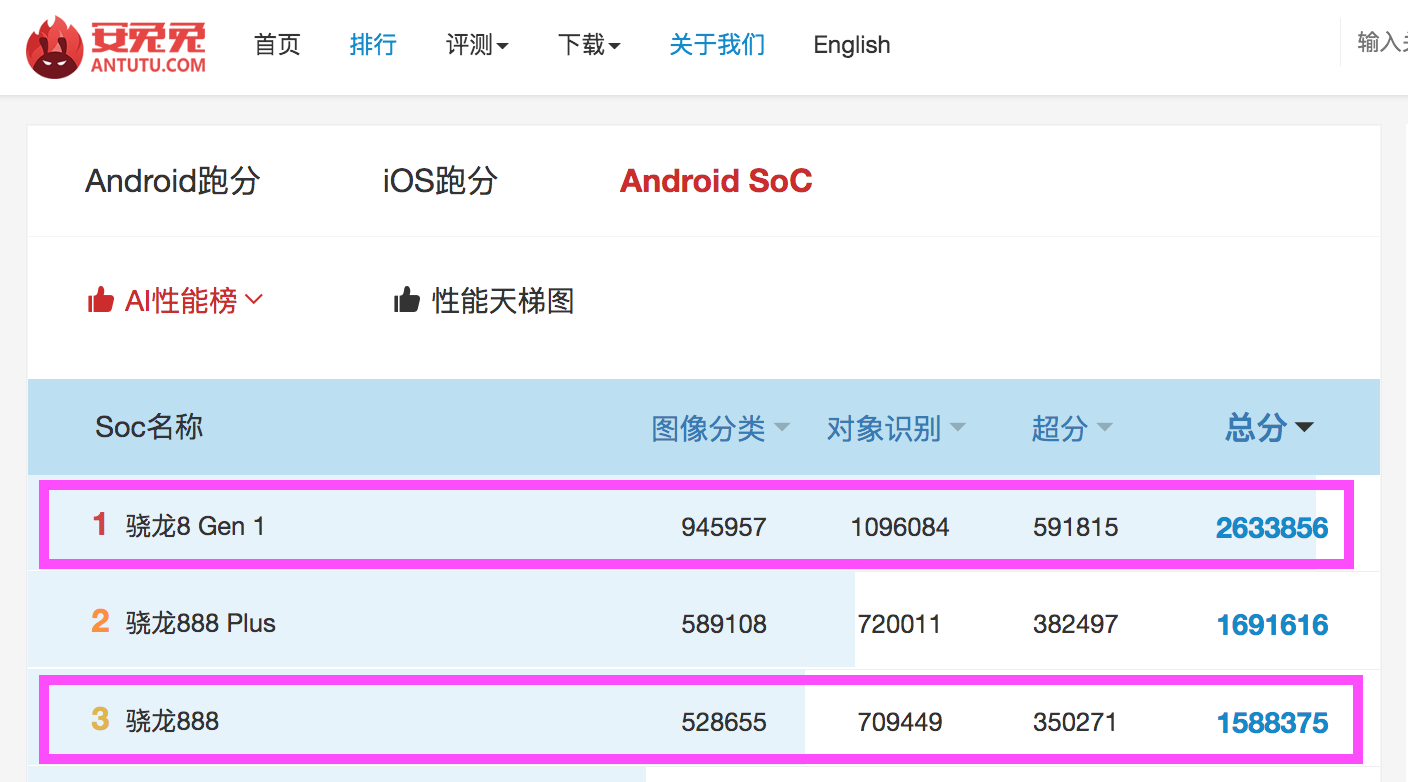Select the 骁龙8 Gen 1 row name
1408x782 pixels.
click(x=195, y=526)
